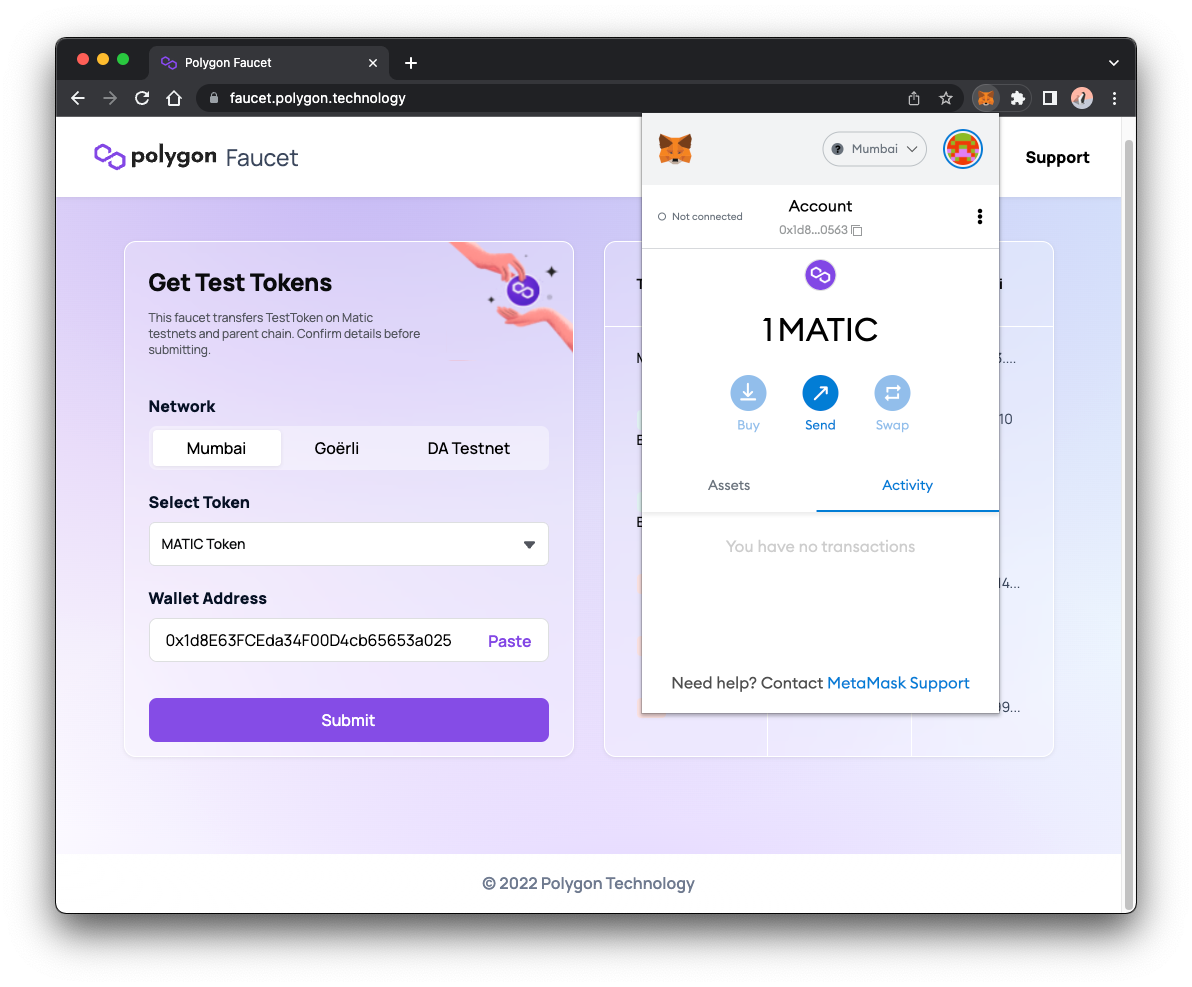Viewport: 1192px width, 987px height.
Task: Select the Polygon Faucet browser tab
Action: tap(268, 63)
